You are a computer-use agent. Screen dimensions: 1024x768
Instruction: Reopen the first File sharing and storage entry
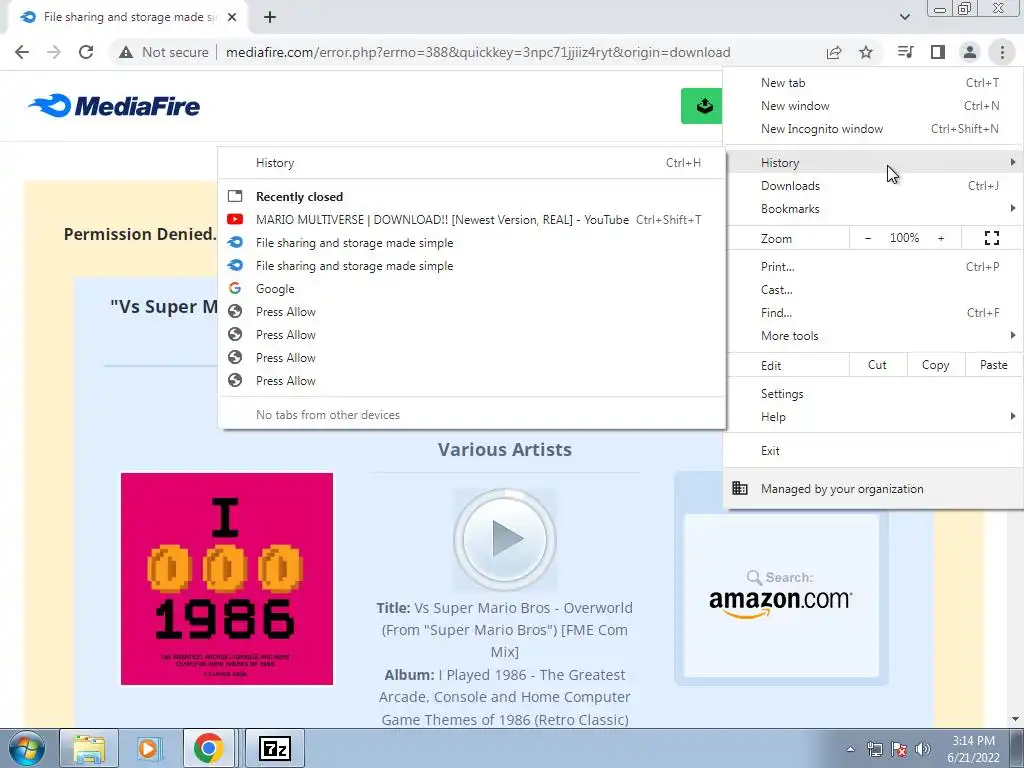point(472,243)
